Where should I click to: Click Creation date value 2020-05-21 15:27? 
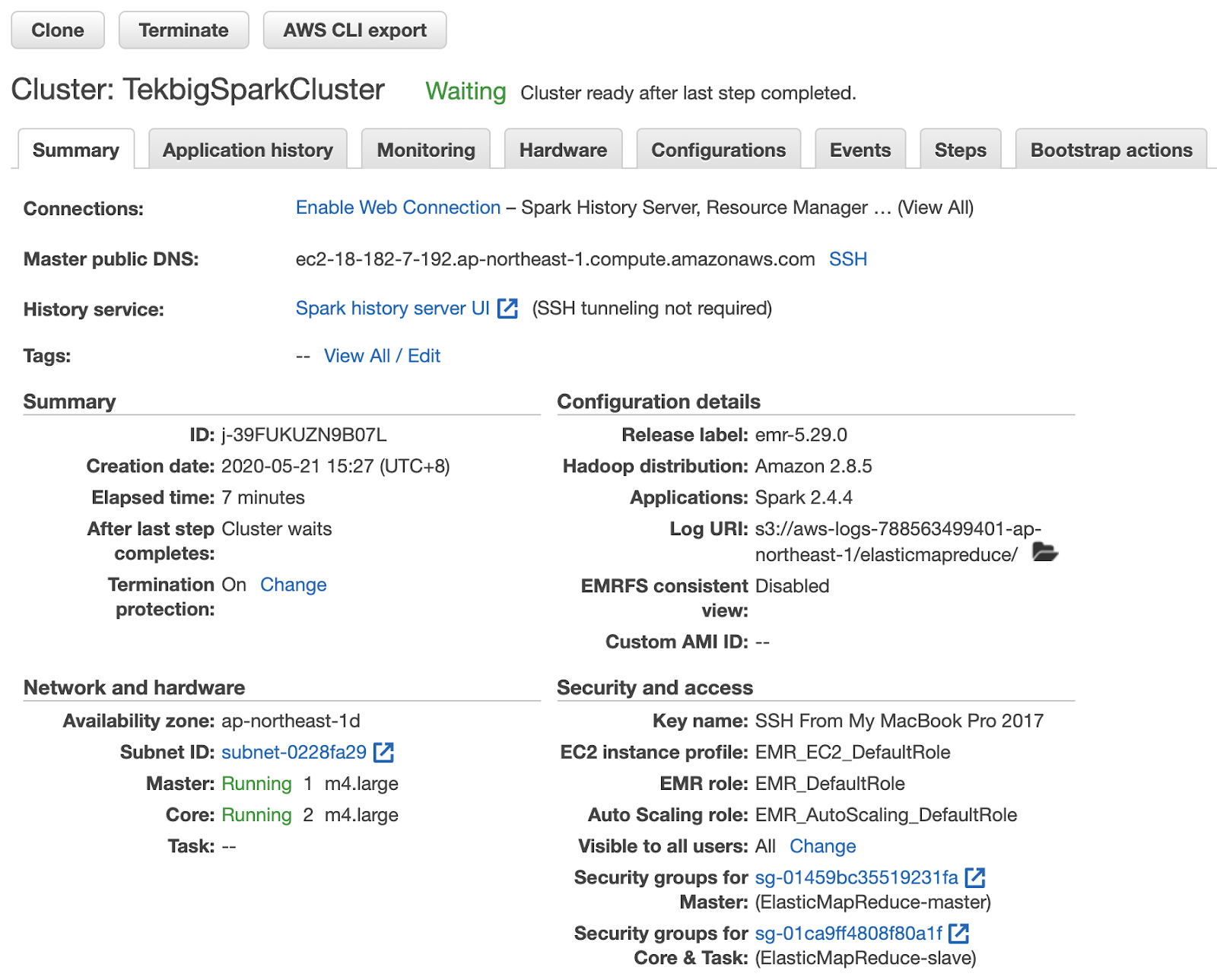tap(335, 466)
